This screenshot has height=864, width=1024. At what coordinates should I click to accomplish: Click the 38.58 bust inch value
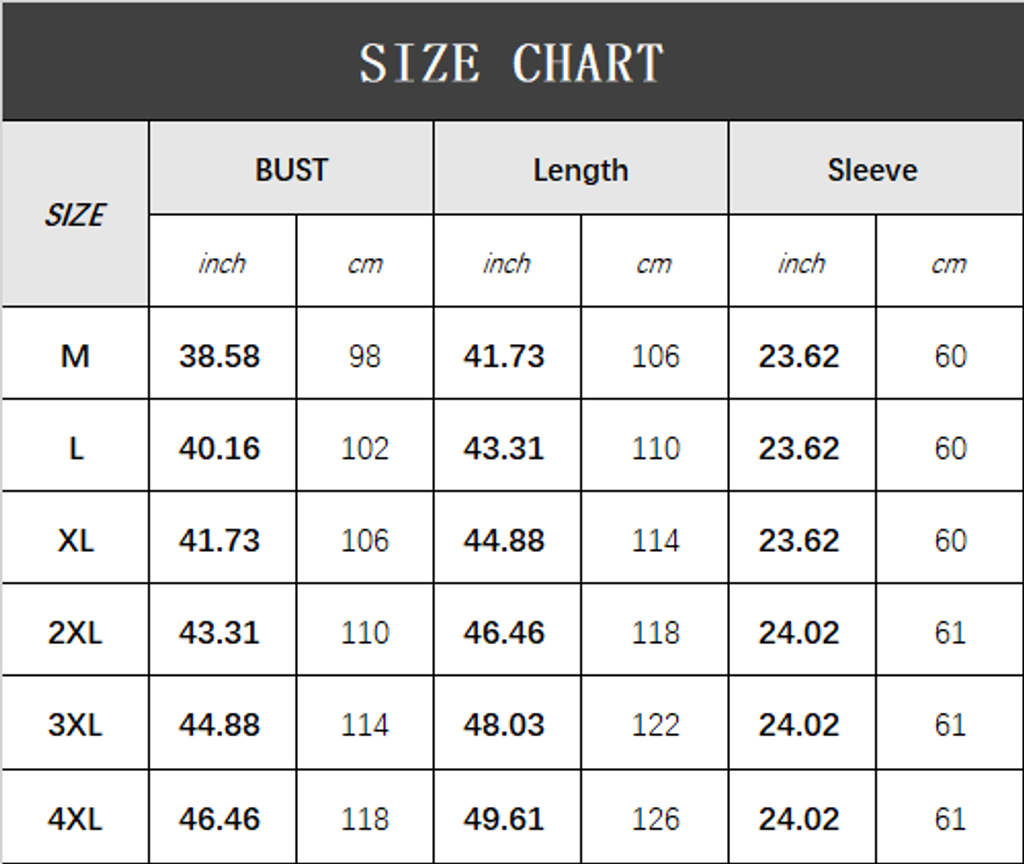[x=219, y=355]
